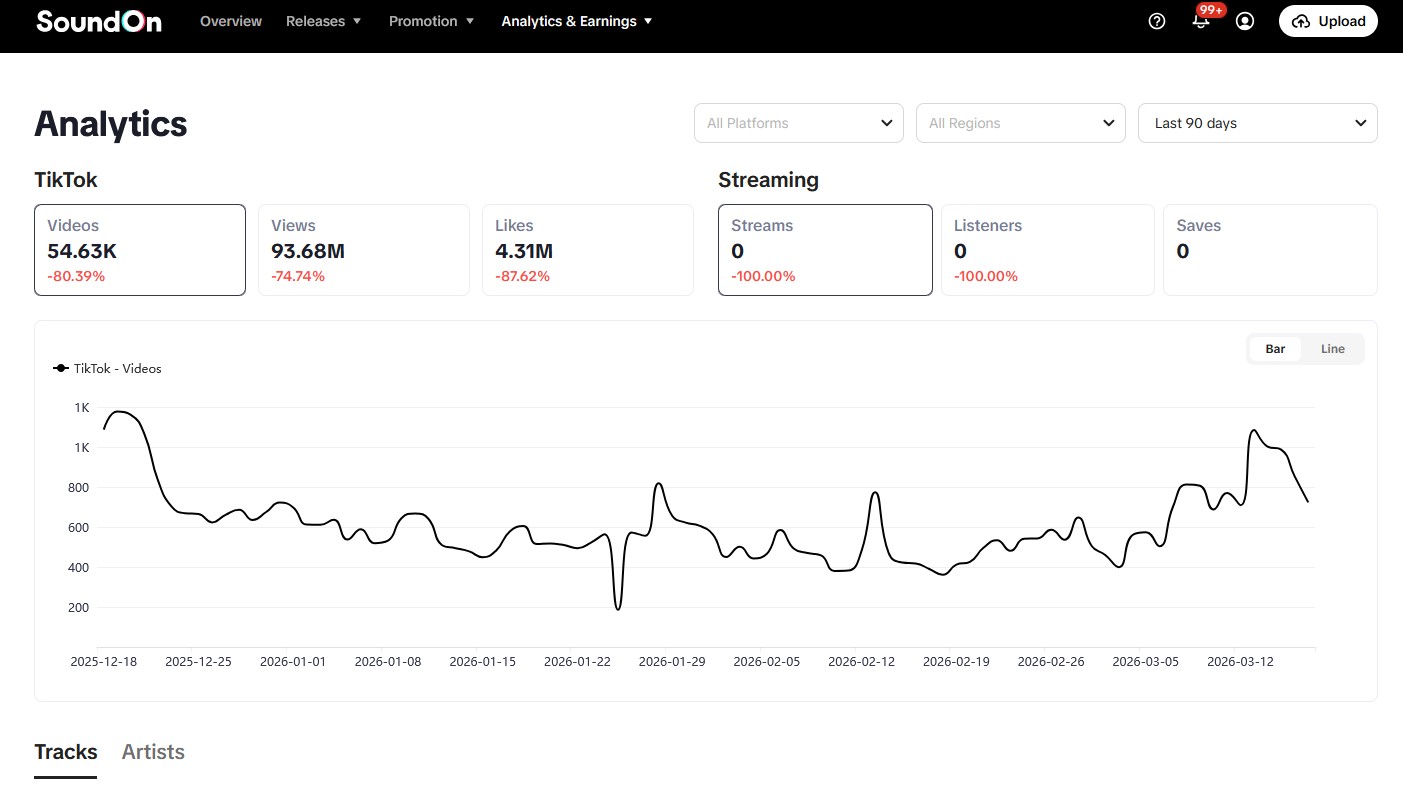Image resolution: width=1403 pixels, height=790 pixels.
Task: Select the Views metric card
Action: [x=363, y=250]
